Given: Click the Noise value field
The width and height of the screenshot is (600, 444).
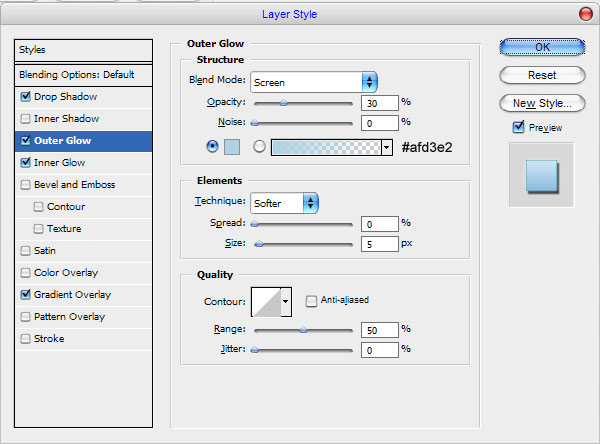Looking at the screenshot, I should coord(380,123).
